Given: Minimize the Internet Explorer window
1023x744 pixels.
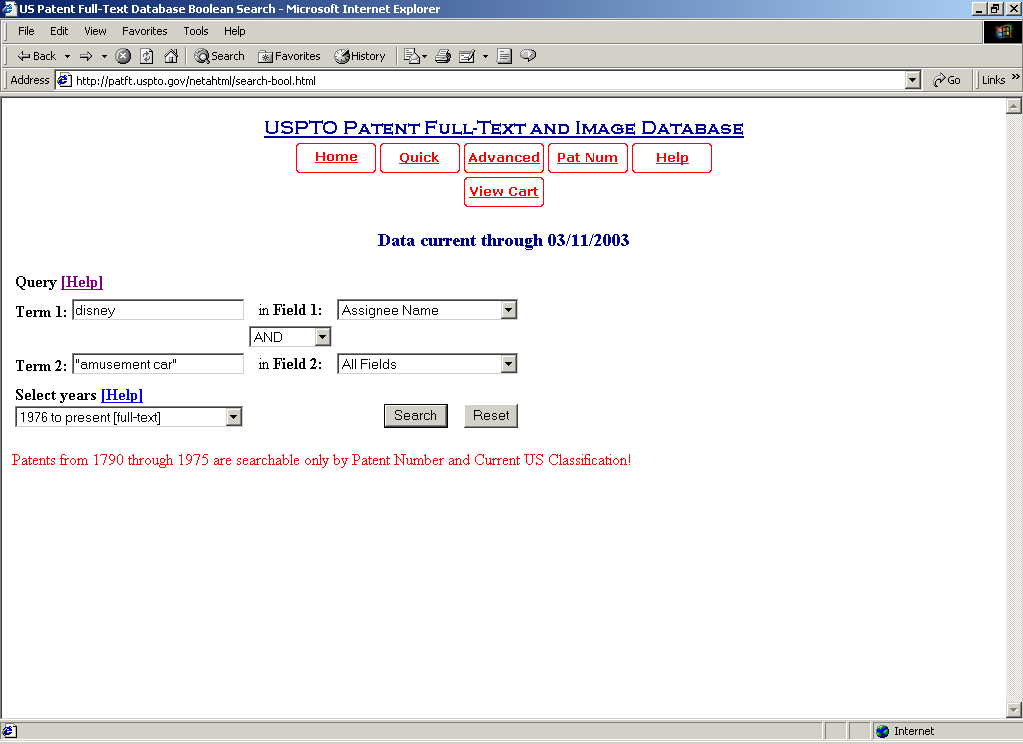Looking at the screenshot, I should [x=979, y=8].
